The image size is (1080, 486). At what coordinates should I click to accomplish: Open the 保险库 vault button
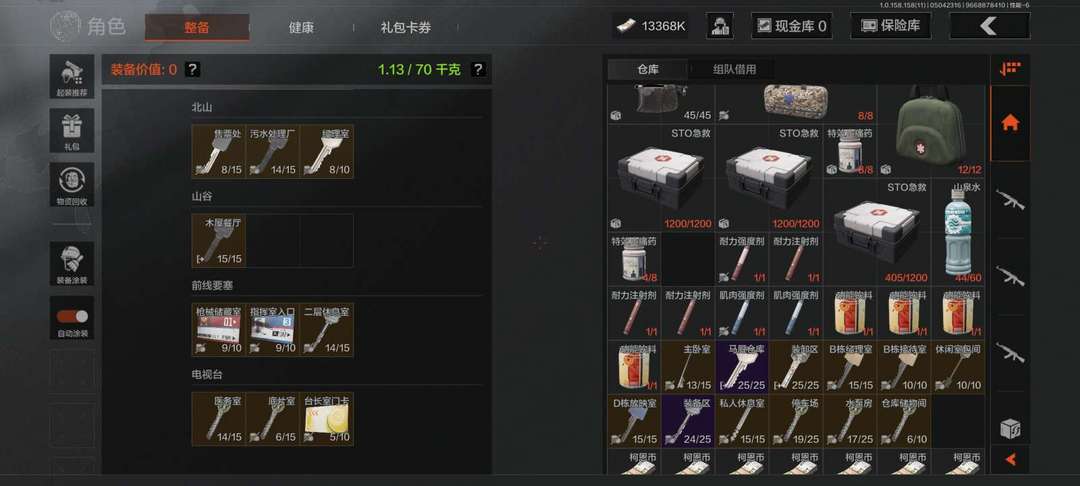[x=891, y=26]
